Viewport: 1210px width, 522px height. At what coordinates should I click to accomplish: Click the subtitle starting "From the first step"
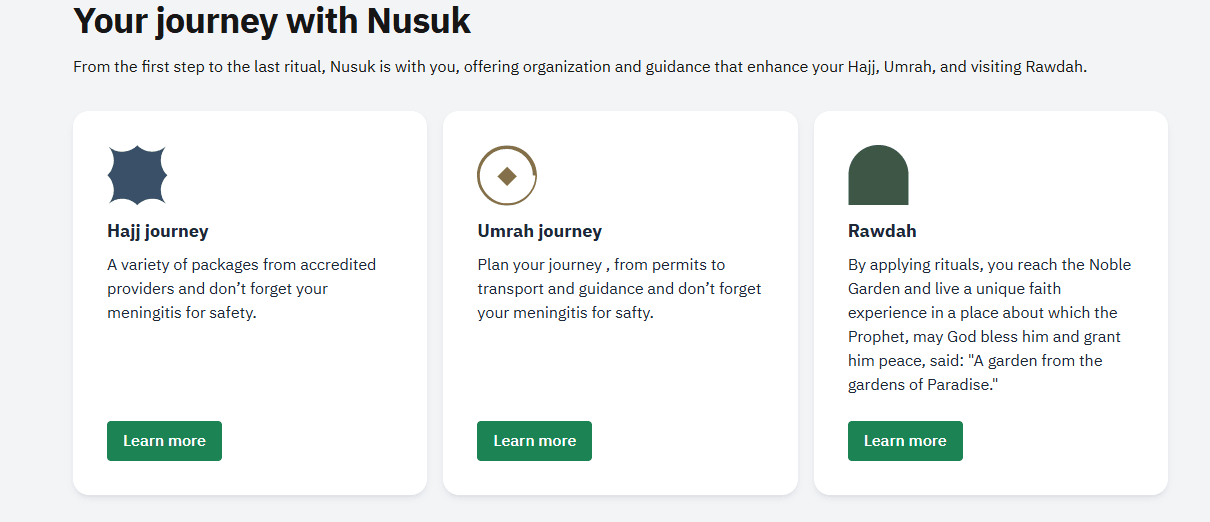pos(579,68)
